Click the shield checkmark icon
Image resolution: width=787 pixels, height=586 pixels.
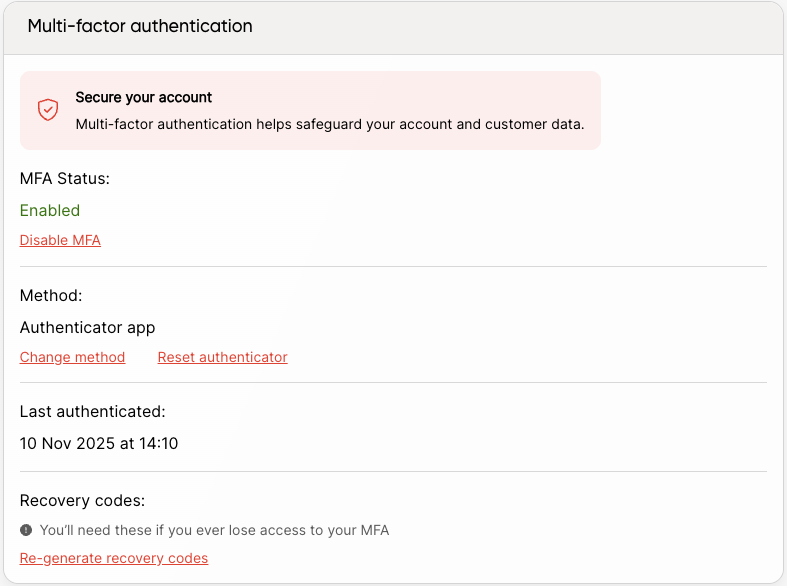pos(48,110)
